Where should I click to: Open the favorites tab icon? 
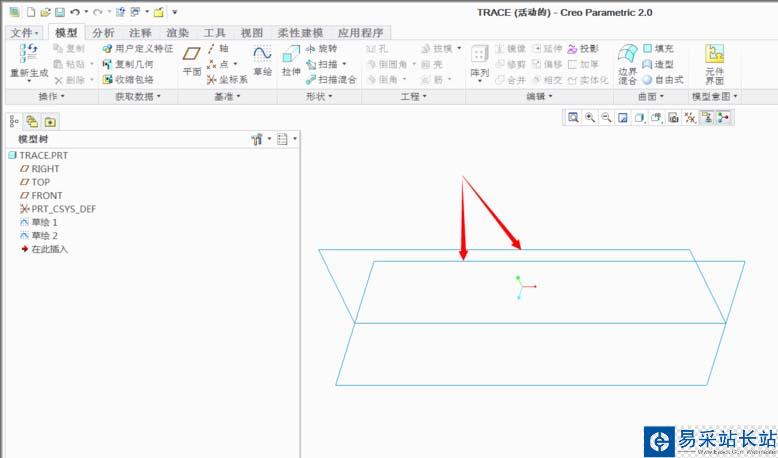click(x=50, y=122)
